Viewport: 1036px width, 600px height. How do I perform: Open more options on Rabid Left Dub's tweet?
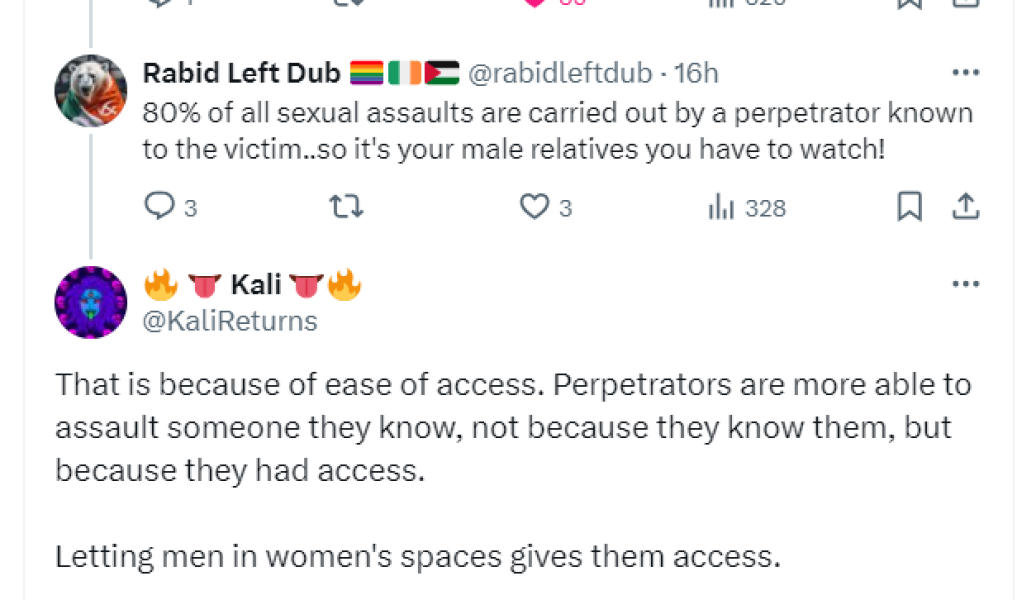click(x=966, y=72)
